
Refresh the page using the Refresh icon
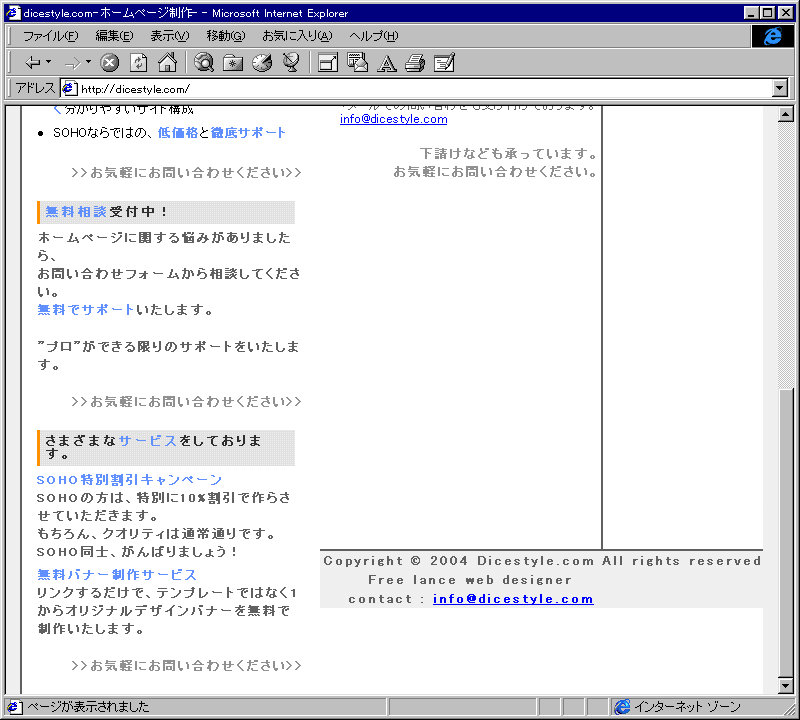[x=138, y=63]
